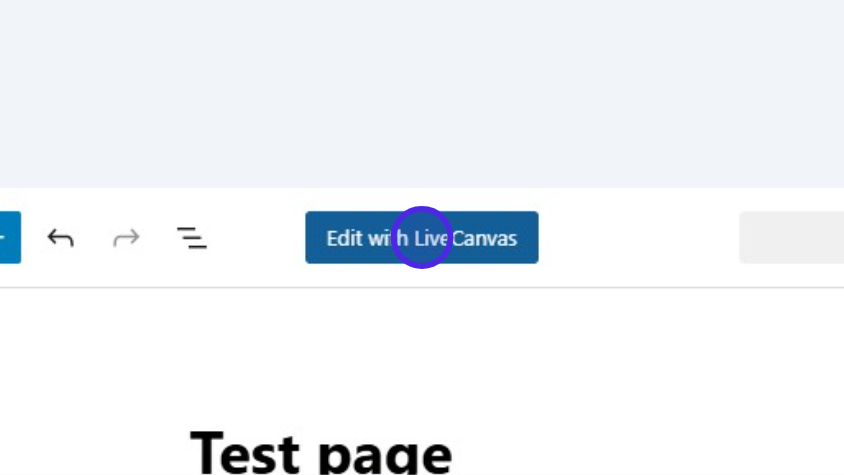Select the page heading text Test page
The width and height of the screenshot is (844, 475).
[x=321, y=452]
